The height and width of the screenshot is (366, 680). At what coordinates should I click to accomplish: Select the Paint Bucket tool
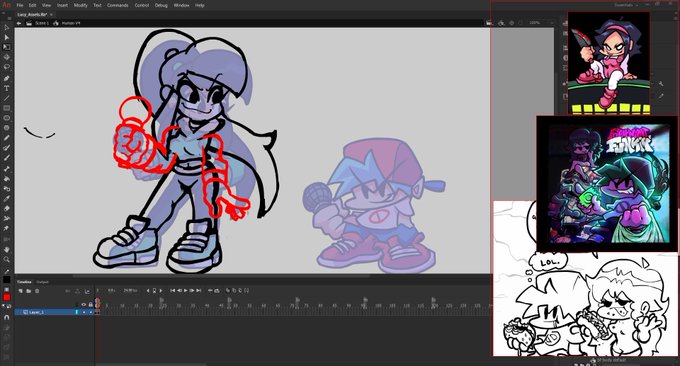(7, 179)
